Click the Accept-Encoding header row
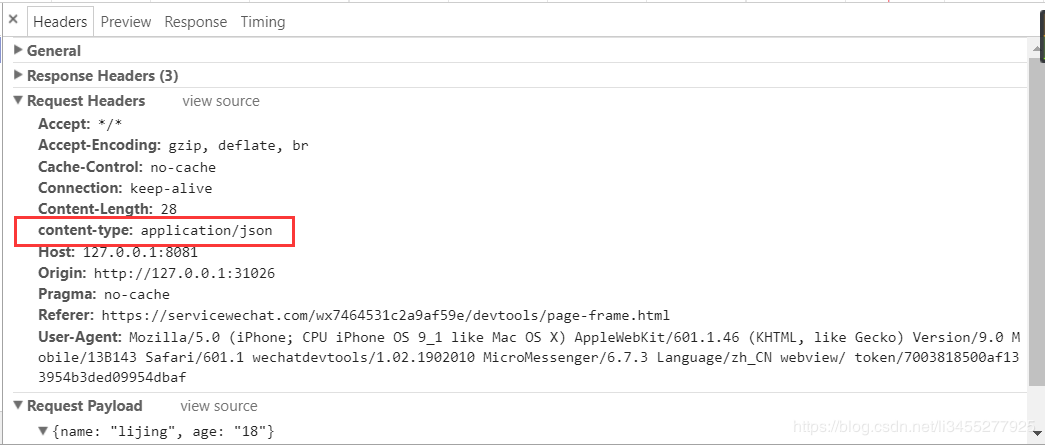This screenshot has width=1045, height=445. [173, 146]
